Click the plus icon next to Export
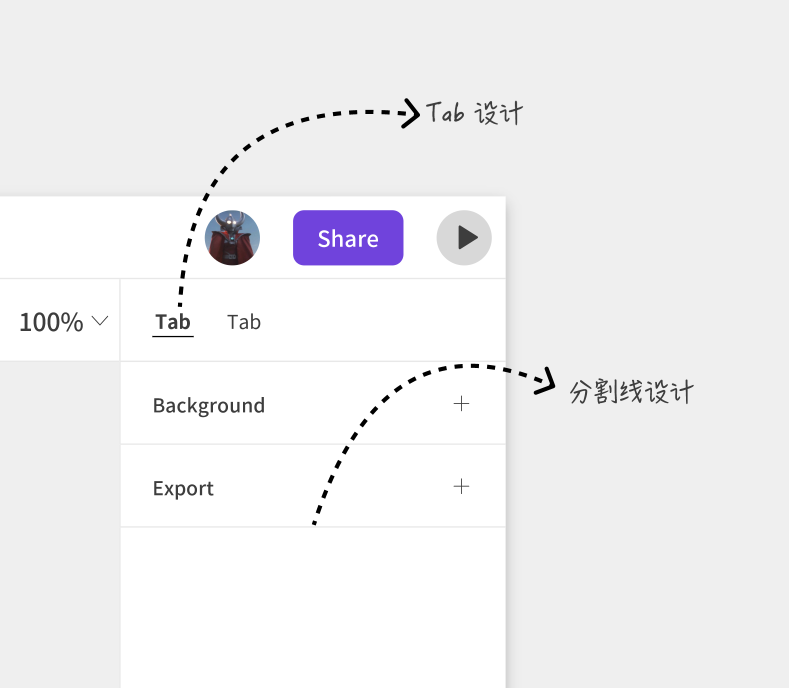 [461, 487]
